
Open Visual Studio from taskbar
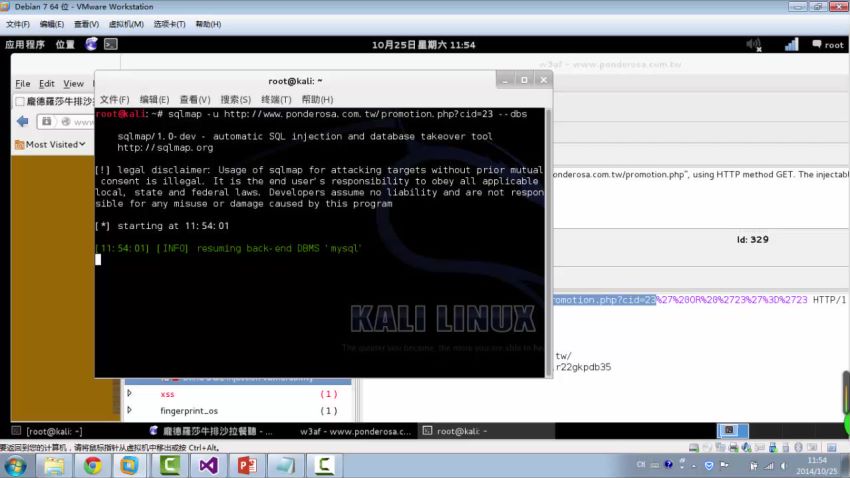coord(208,466)
